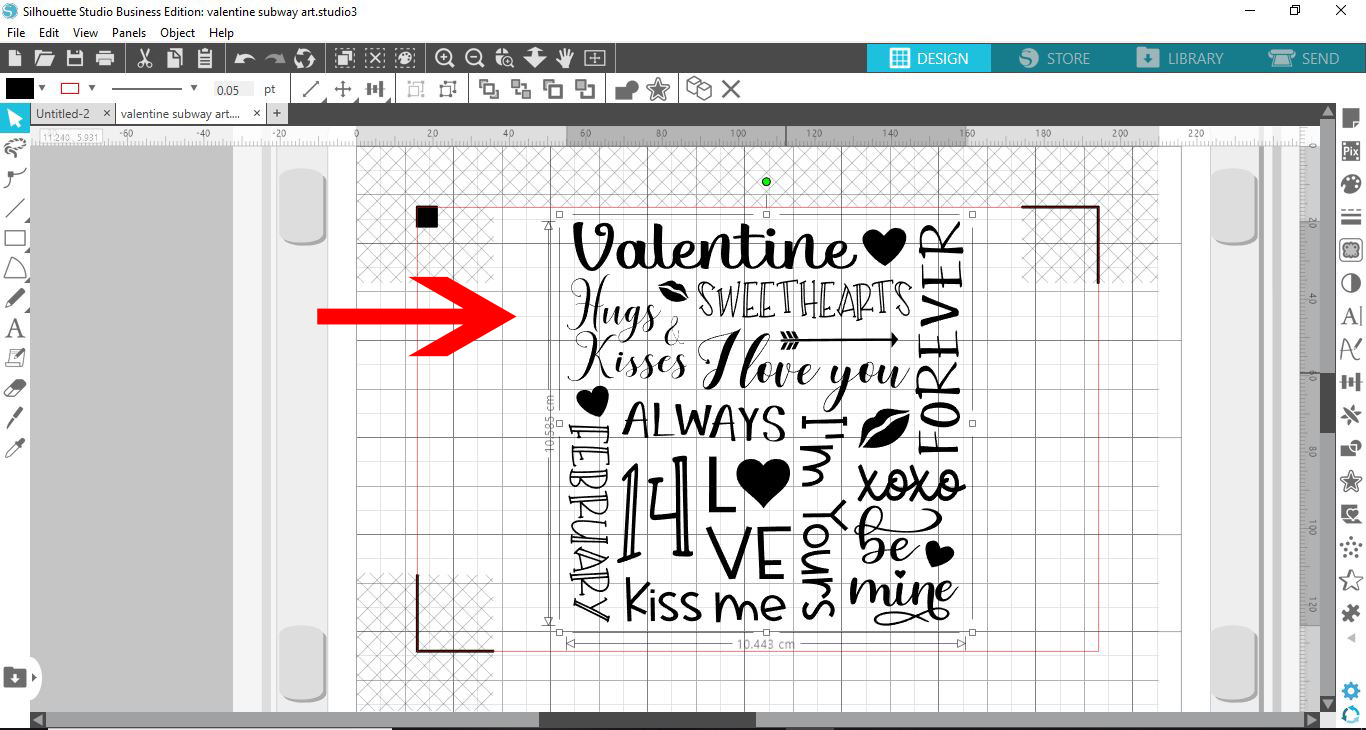
Task: Cut selection with the scissors icon
Action: [x=145, y=58]
